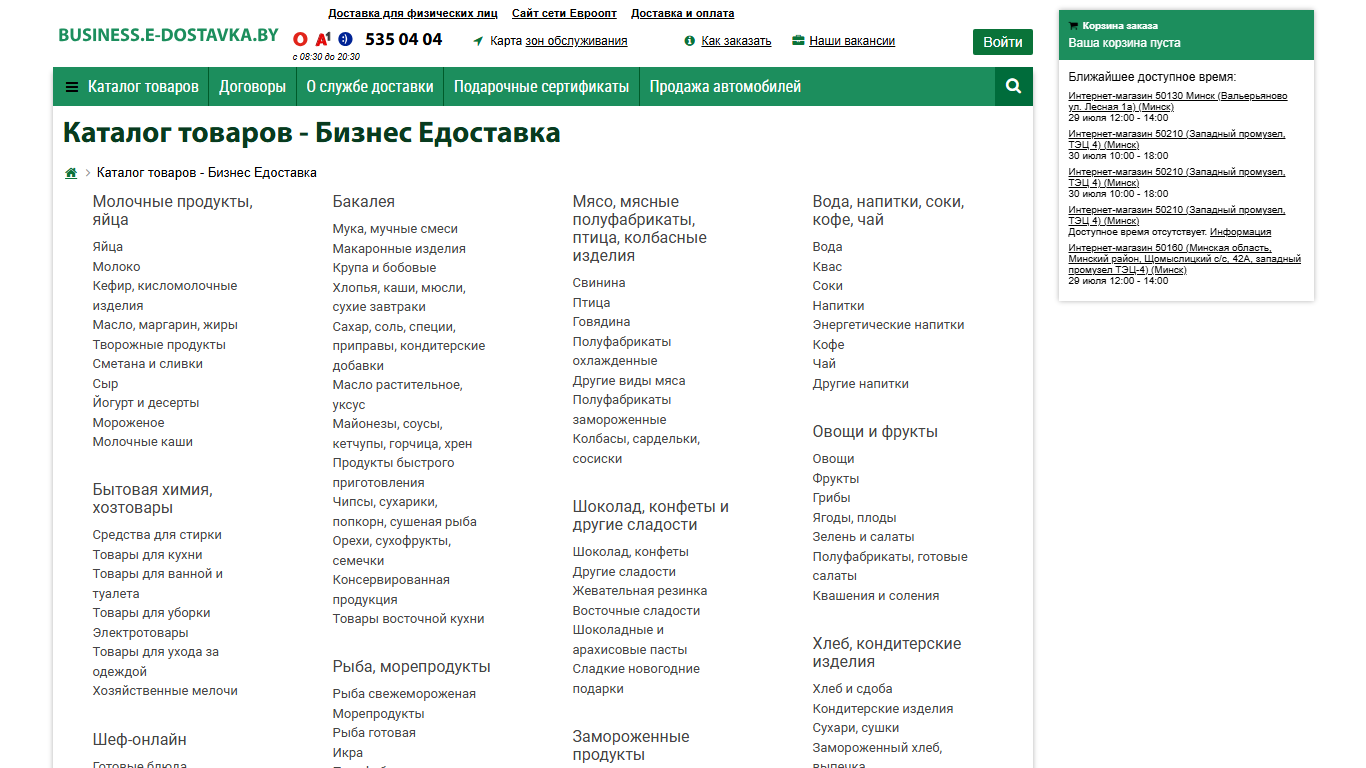Open Квашения и соления subcategory
The image size is (1366, 768).
click(x=876, y=596)
